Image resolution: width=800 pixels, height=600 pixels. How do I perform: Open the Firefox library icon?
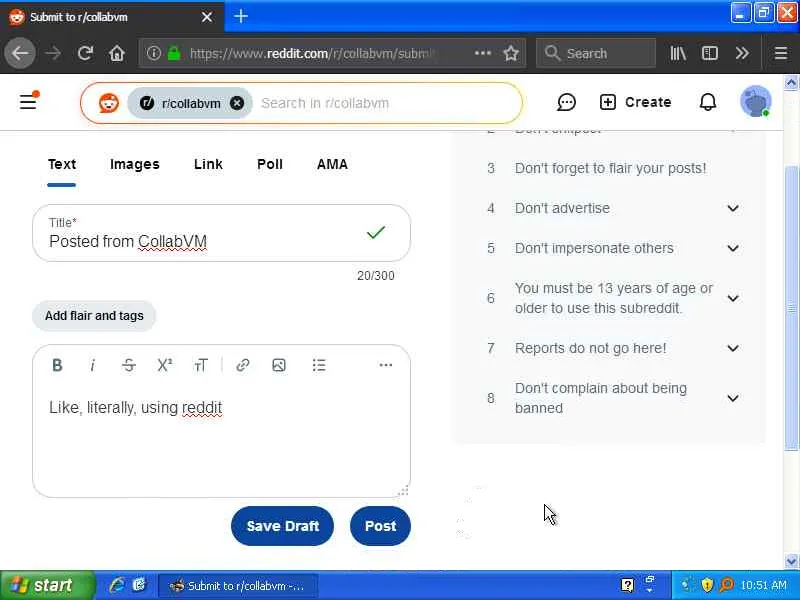[678, 53]
